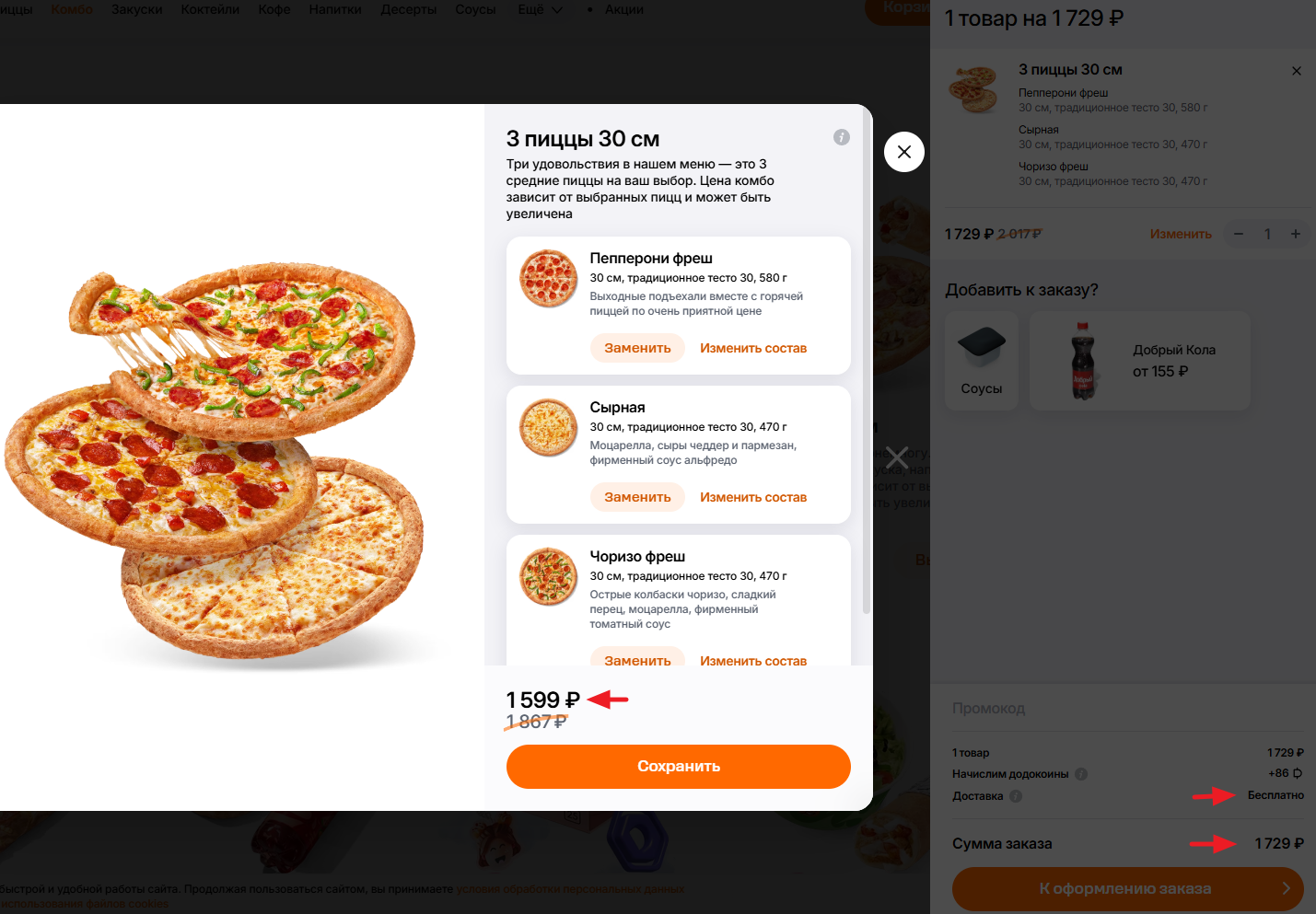This screenshot has width=1316, height=914.
Task: Click Изменить link in the cart
Action: [1180, 234]
